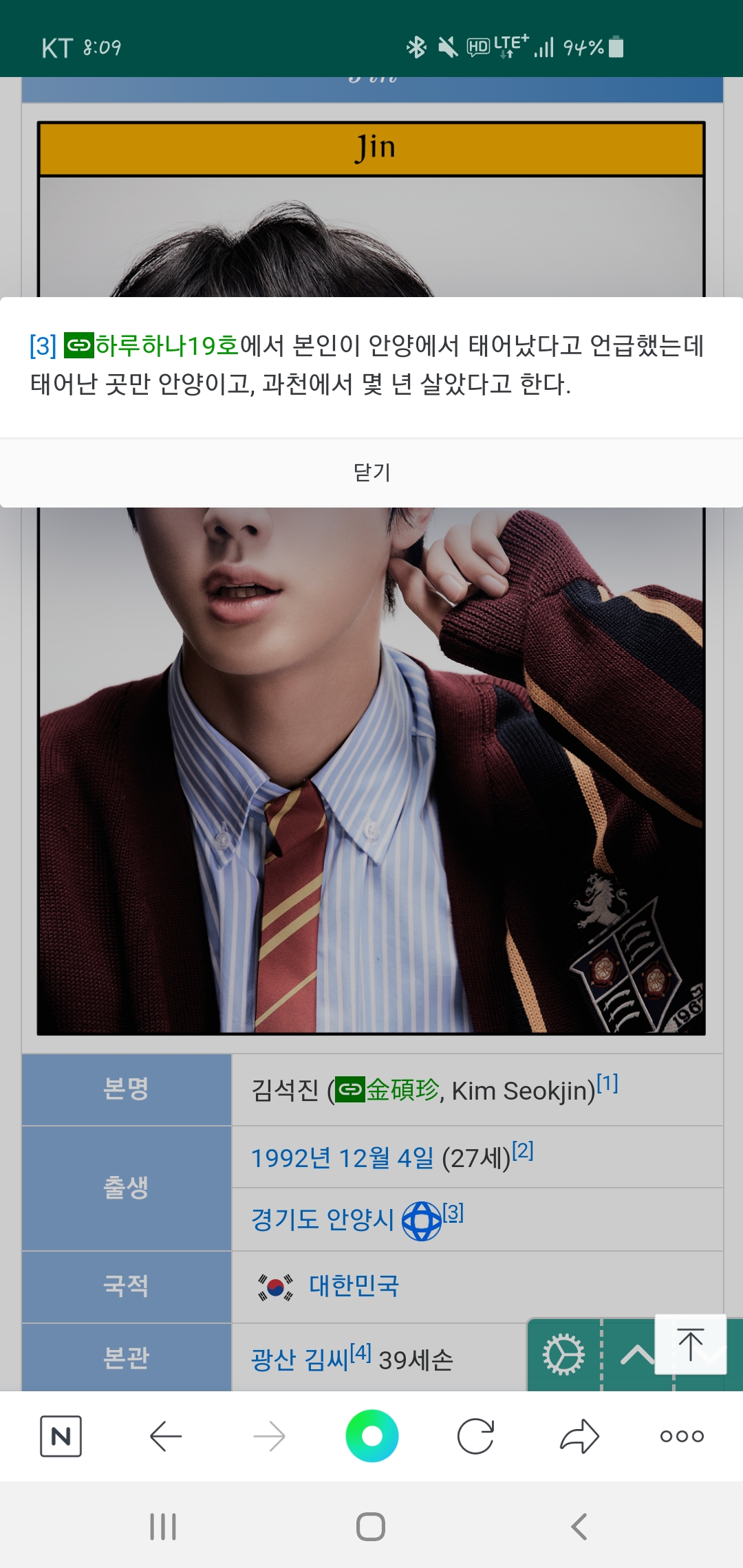This screenshot has height=1568, width=743.
Task: Close the footnote popup with 닫기
Action: point(371,472)
